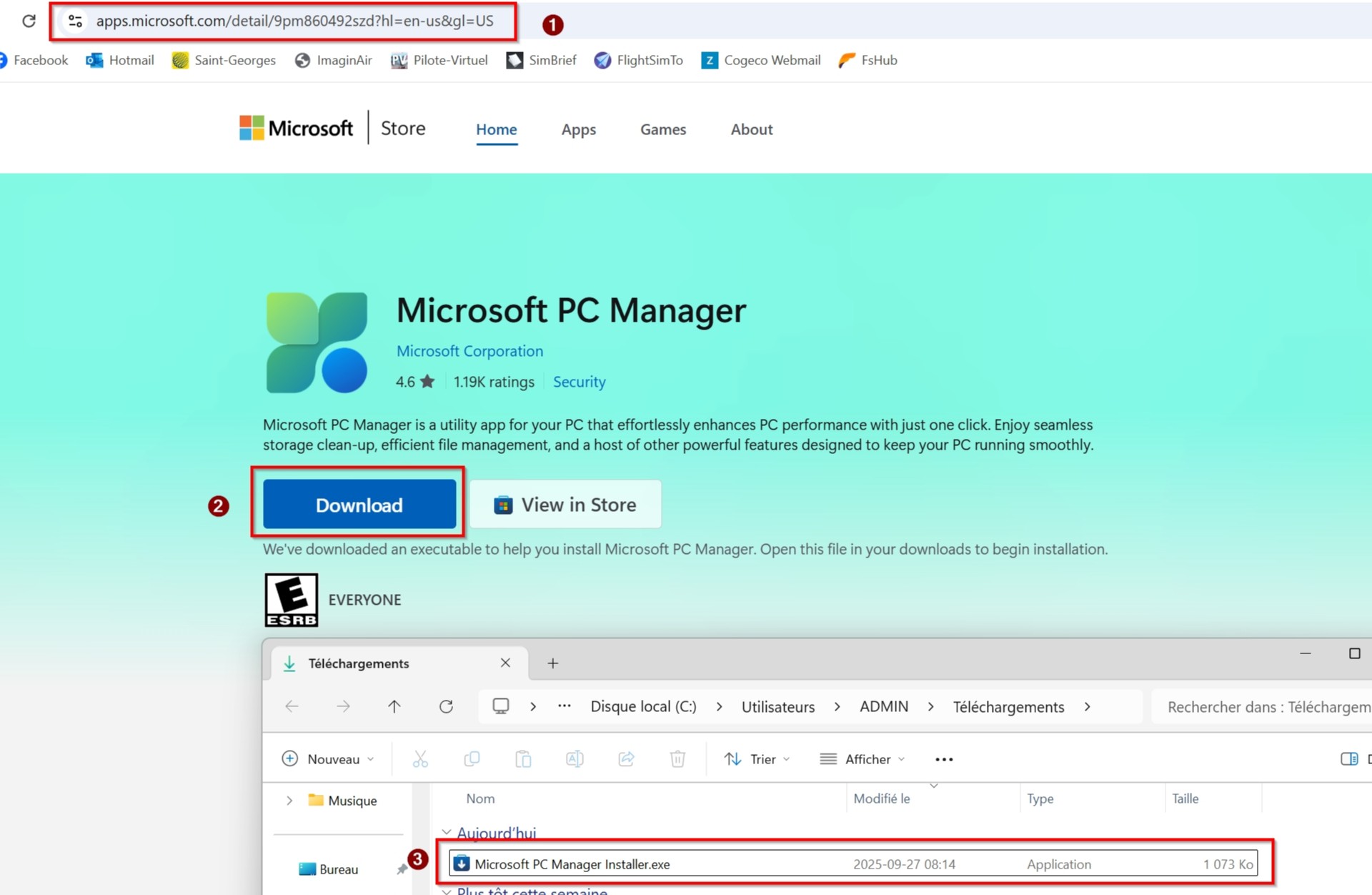This screenshot has height=895, width=1372.
Task: Click the paste clipboard icon
Action: [523, 759]
